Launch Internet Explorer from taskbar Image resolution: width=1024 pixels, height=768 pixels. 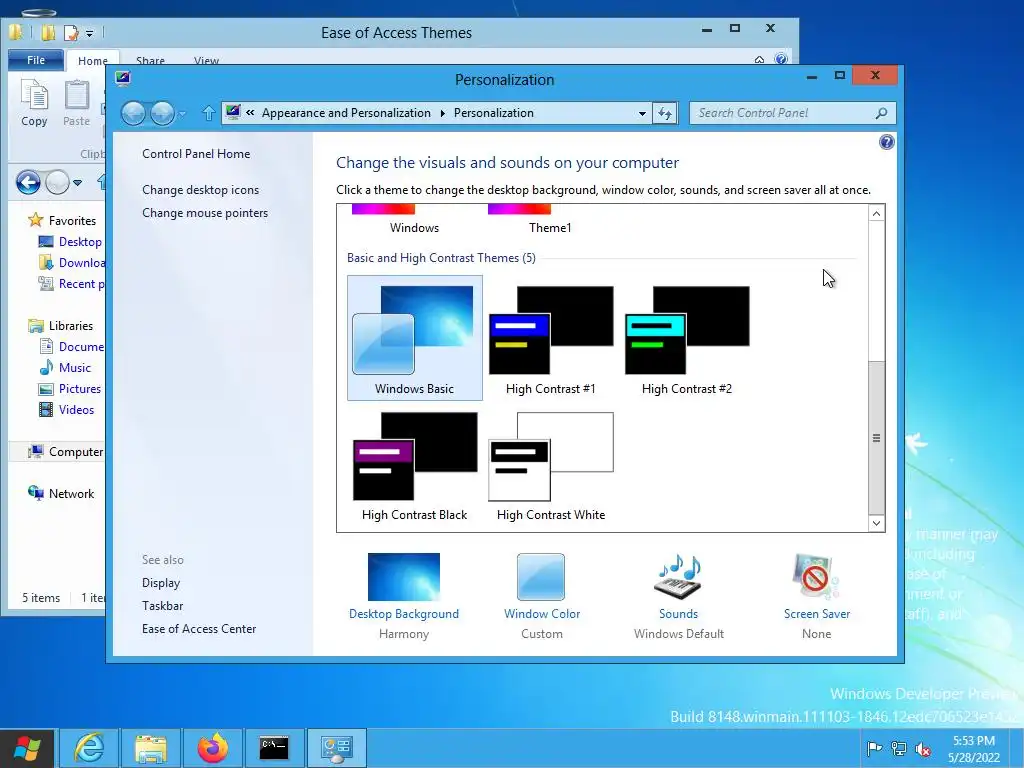pyautogui.click(x=89, y=748)
